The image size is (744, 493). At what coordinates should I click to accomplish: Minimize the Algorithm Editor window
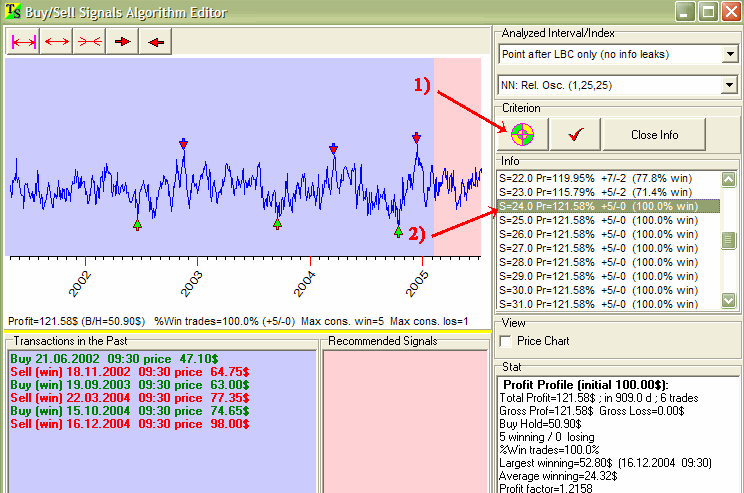(x=685, y=11)
